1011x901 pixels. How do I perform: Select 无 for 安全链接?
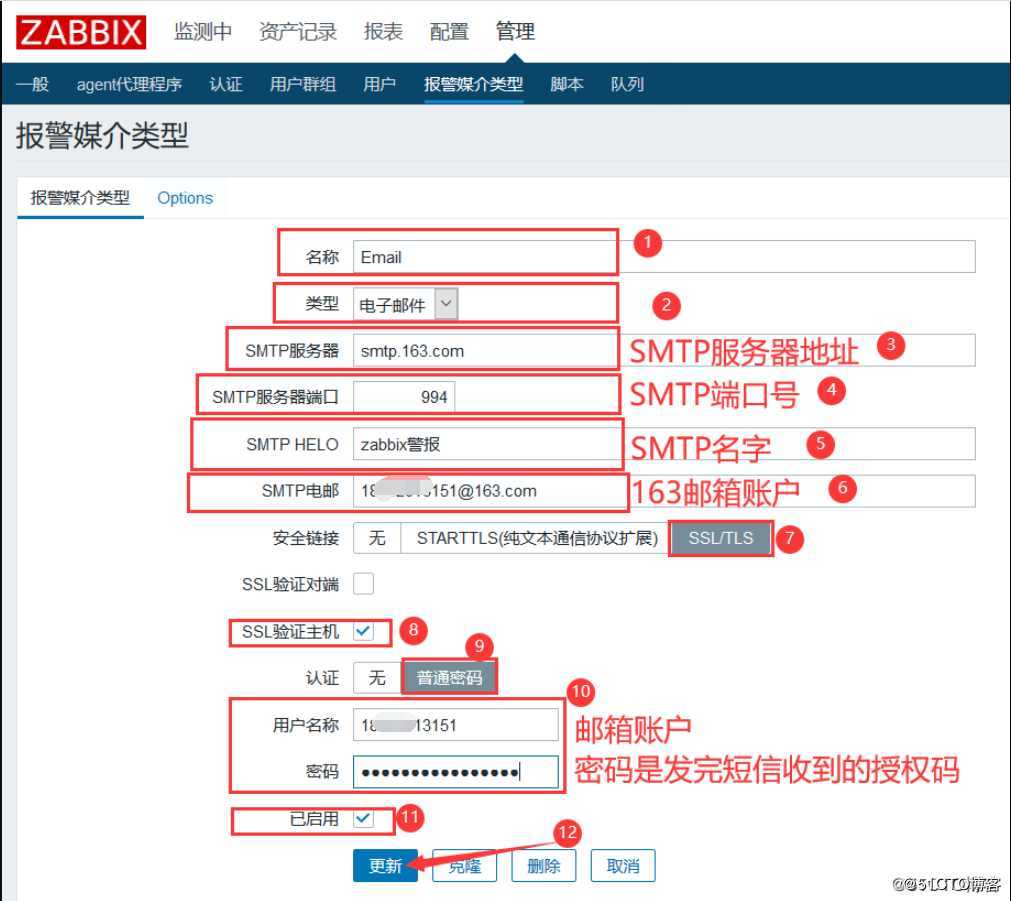point(377,538)
